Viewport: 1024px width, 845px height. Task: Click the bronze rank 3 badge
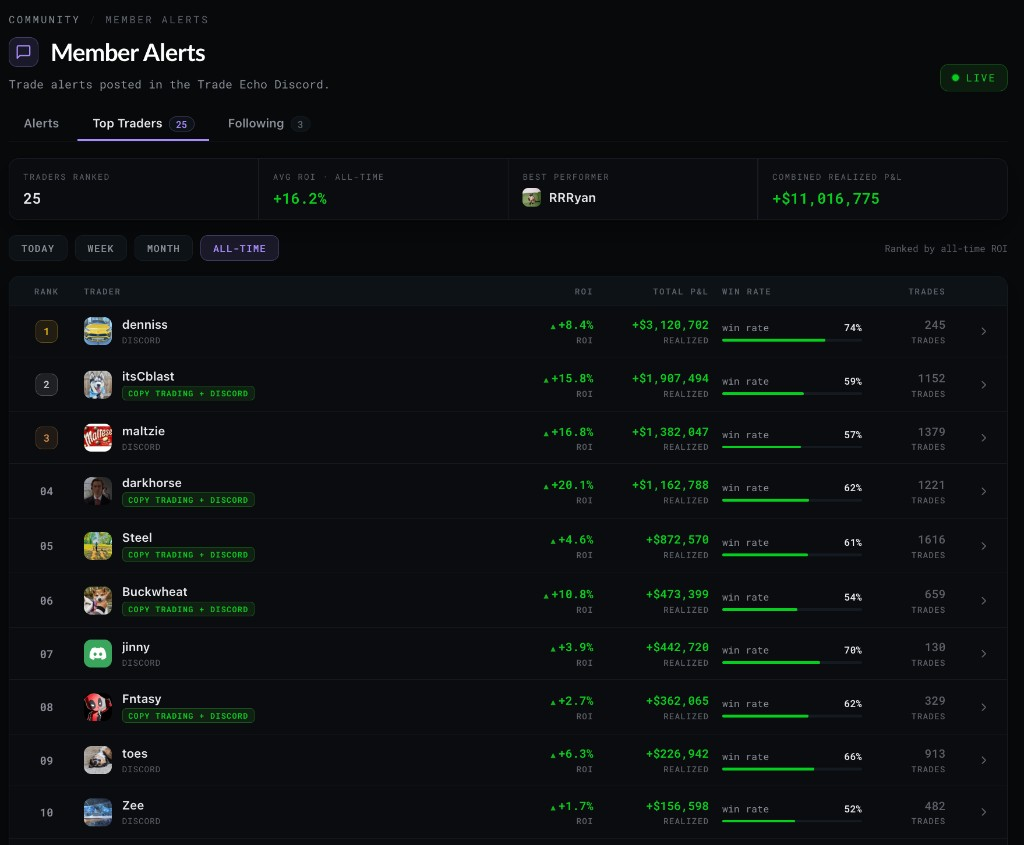coord(46,438)
